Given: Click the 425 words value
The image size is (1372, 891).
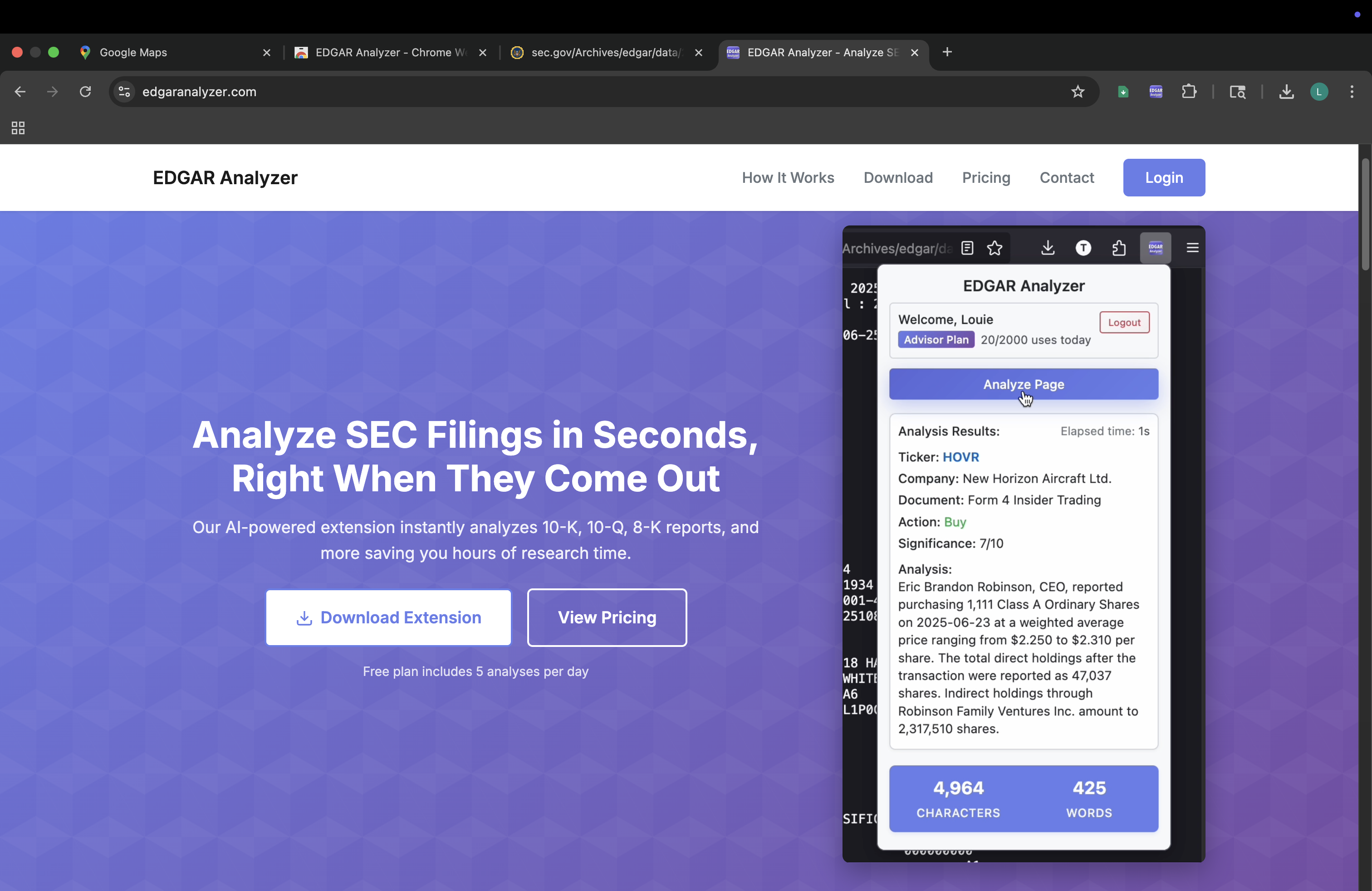Looking at the screenshot, I should [1089, 788].
